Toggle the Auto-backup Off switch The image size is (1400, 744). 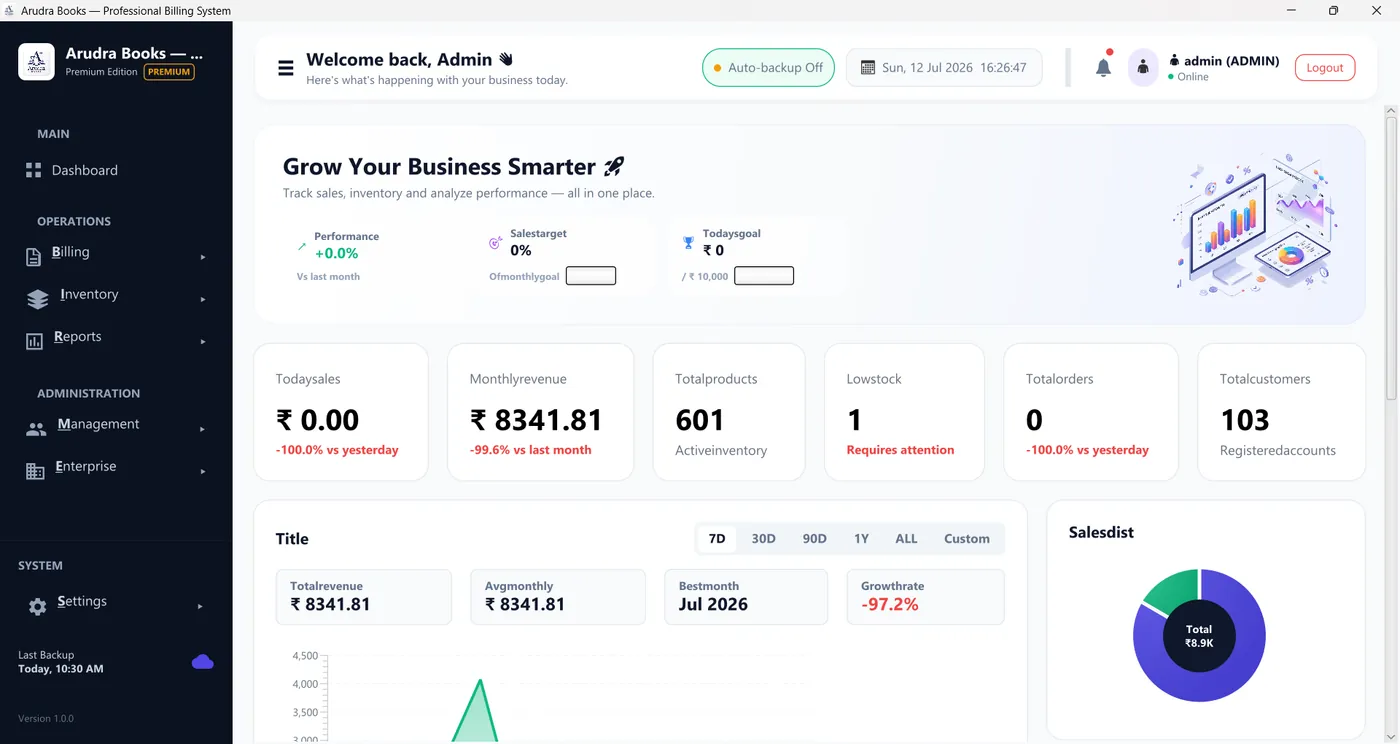(x=768, y=68)
